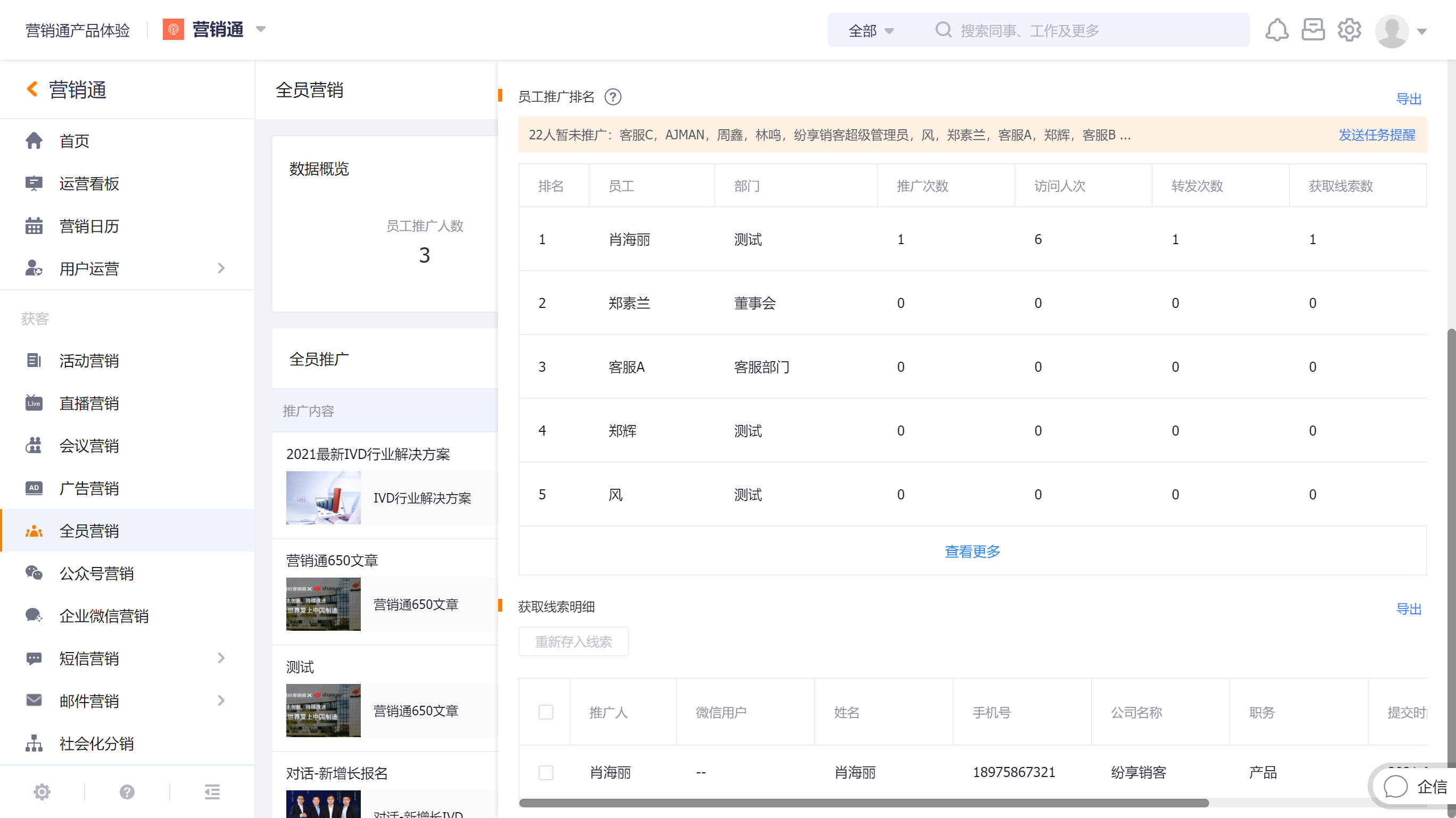
Task: Open the 运营看板 dashboard icon
Action: coord(34,183)
